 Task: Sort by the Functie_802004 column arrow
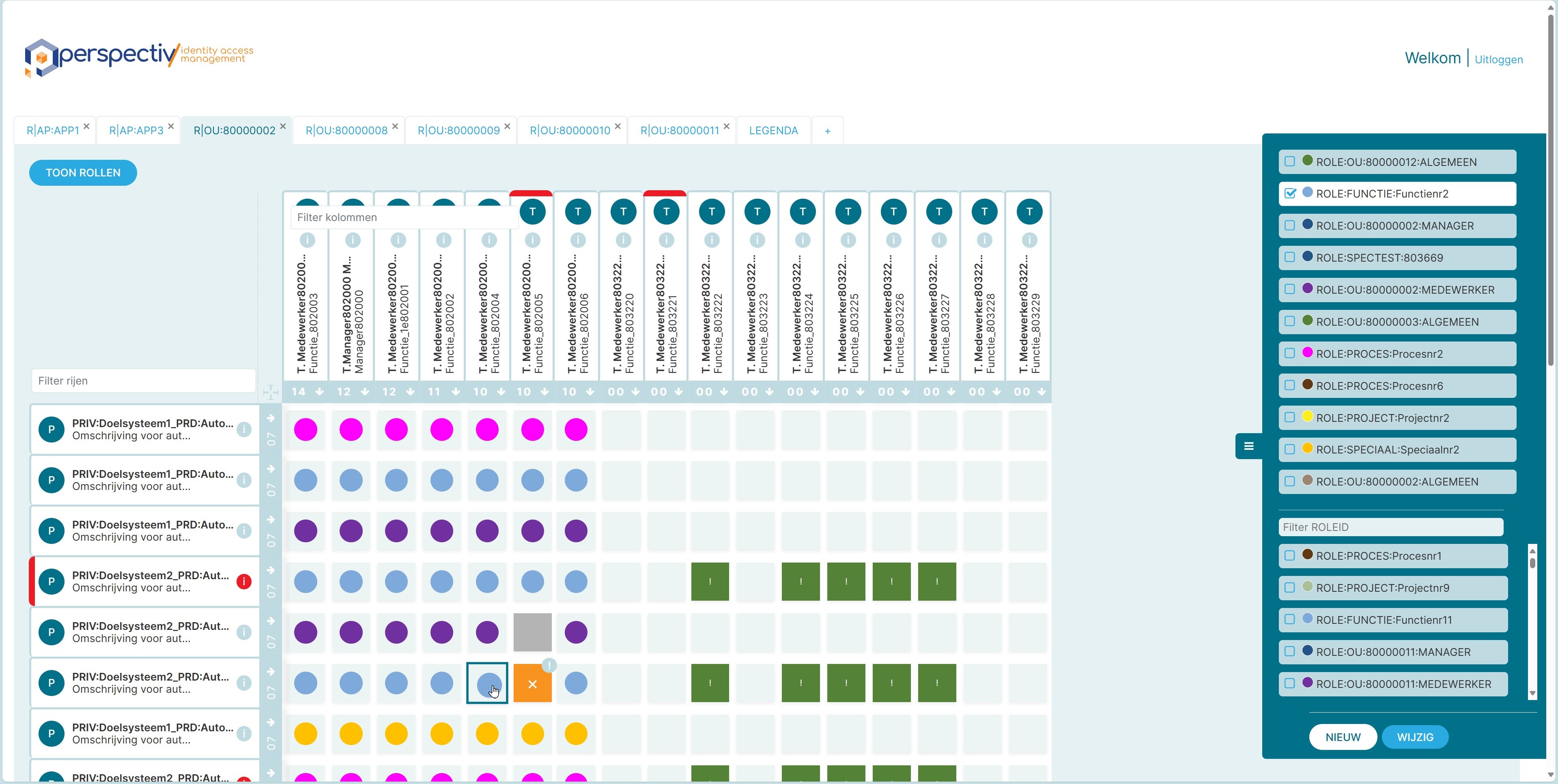click(501, 392)
